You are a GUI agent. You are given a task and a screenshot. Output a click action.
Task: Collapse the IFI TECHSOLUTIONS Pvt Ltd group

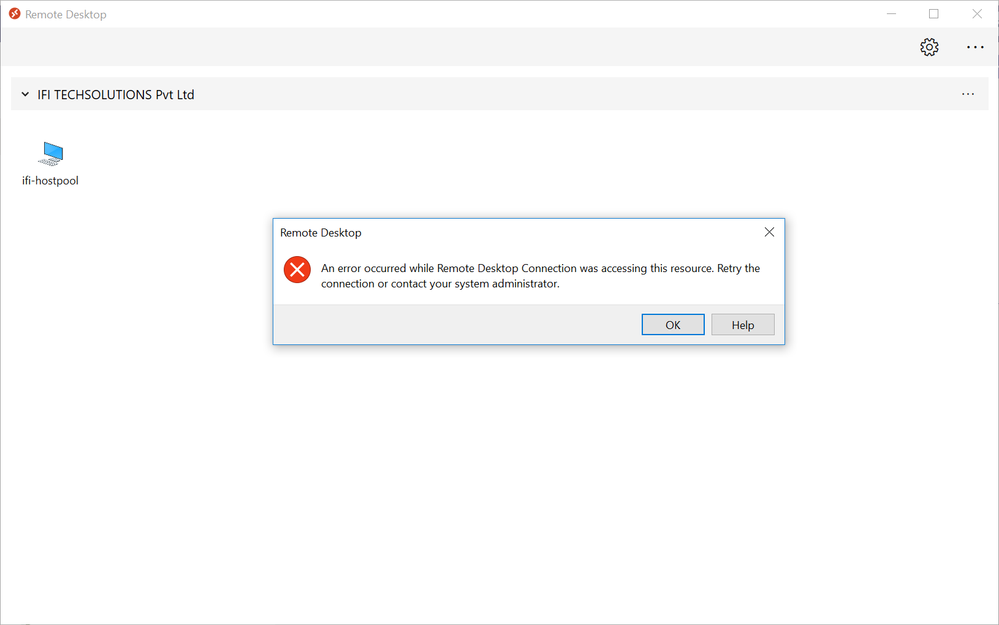click(25, 94)
